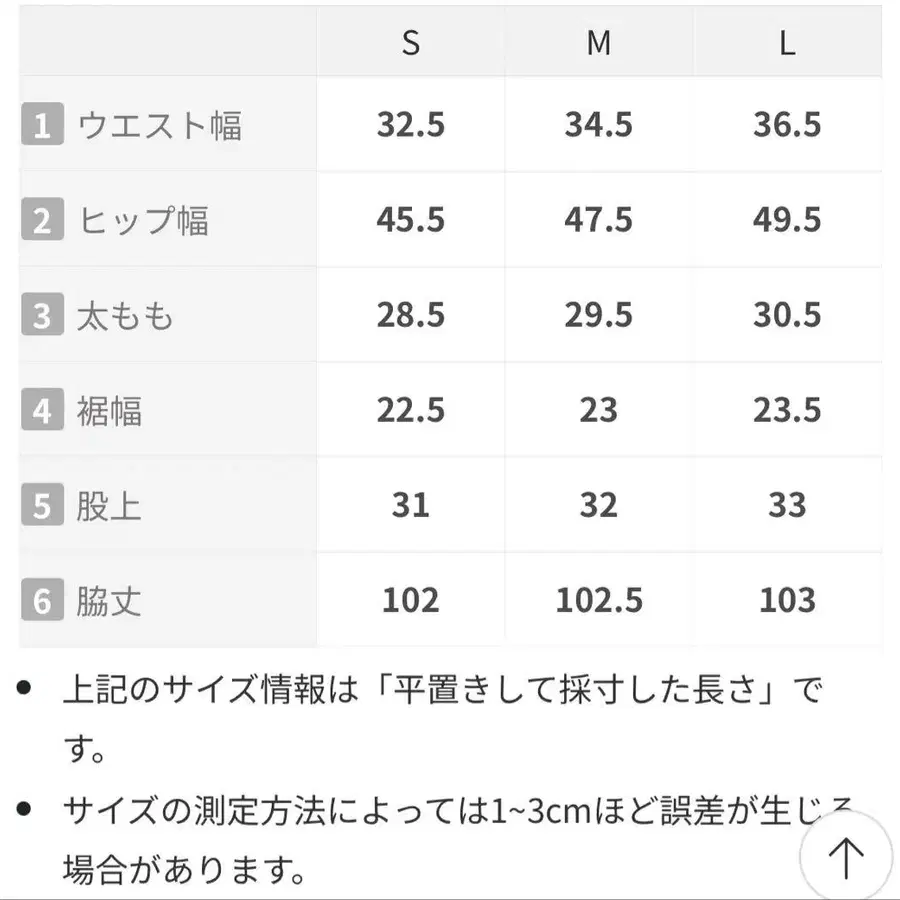Select the number 5 marker next to 股上
The width and height of the screenshot is (900, 900).
click(41, 505)
